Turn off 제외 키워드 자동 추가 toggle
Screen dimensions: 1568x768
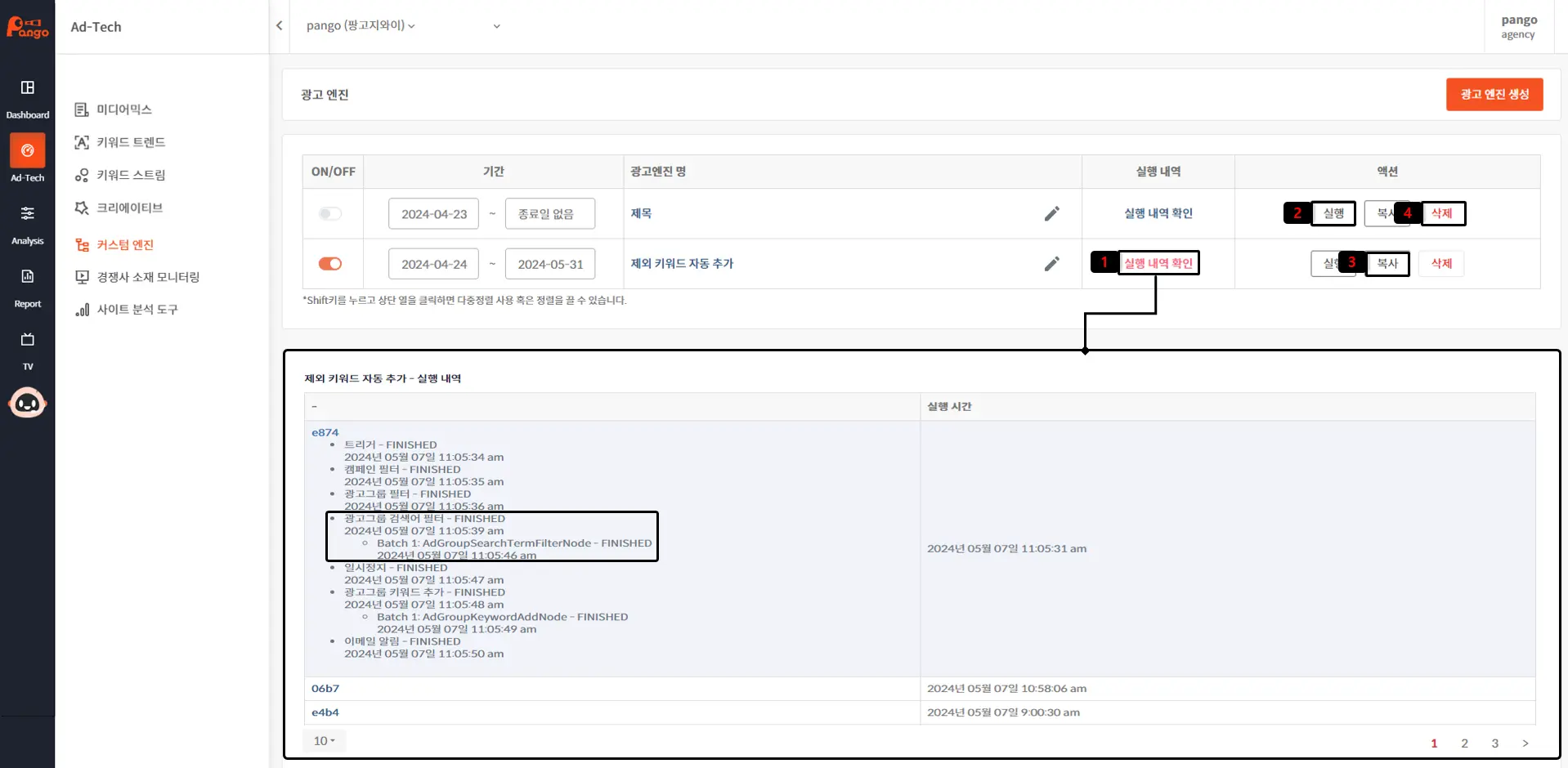[x=330, y=264]
